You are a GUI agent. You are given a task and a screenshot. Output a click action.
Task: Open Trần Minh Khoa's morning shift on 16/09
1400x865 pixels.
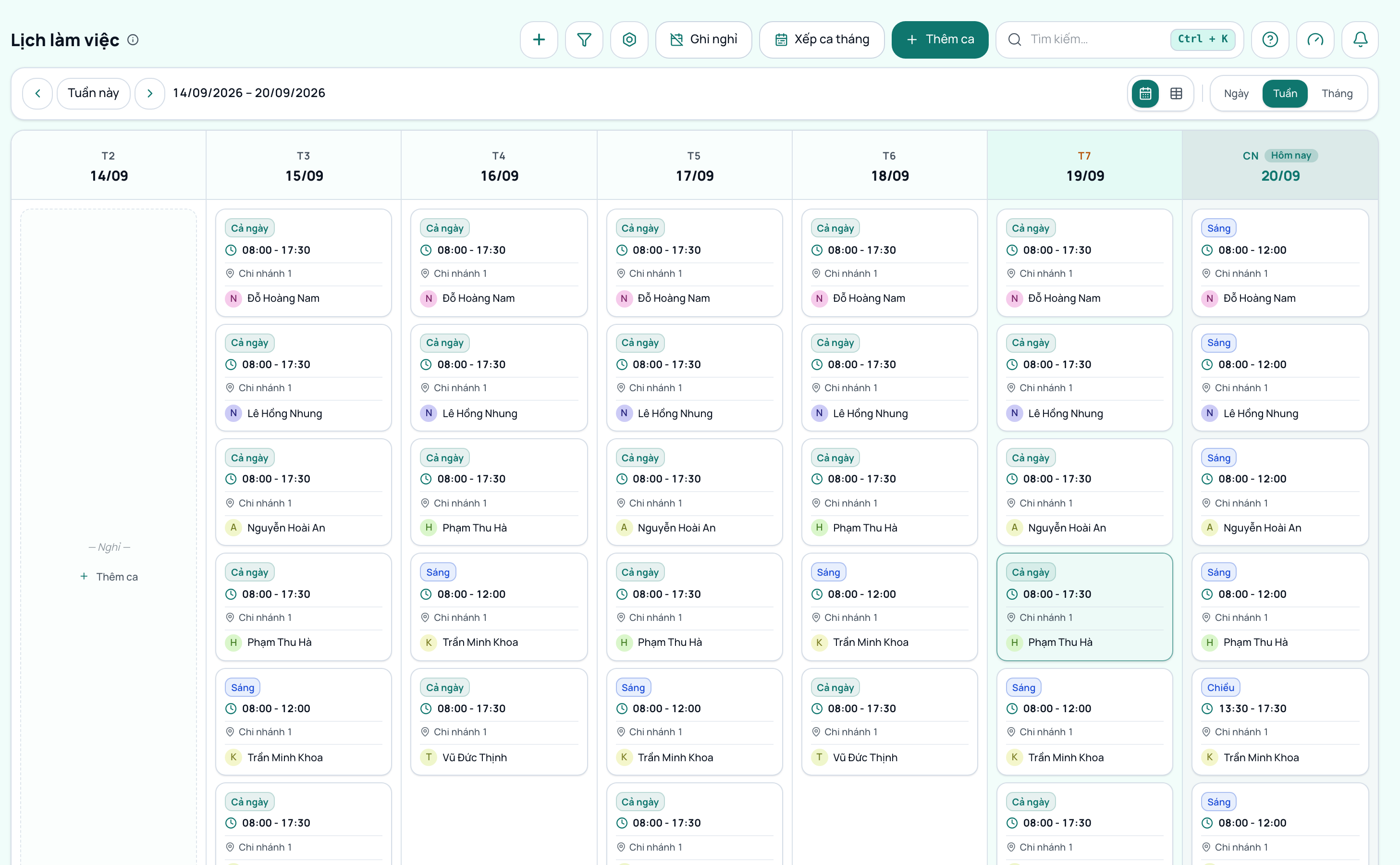[x=499, y=606]
